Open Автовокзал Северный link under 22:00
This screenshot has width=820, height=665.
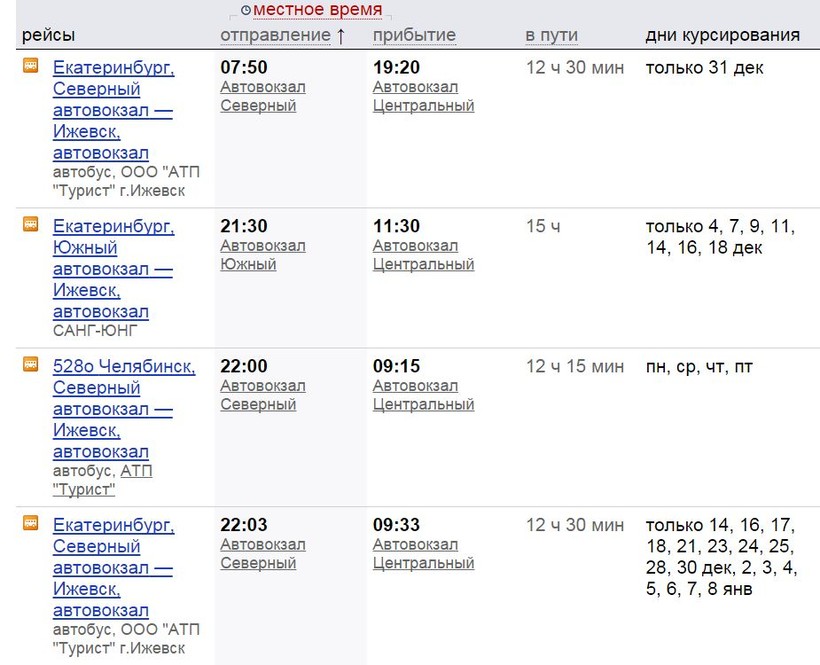point(262,395)
